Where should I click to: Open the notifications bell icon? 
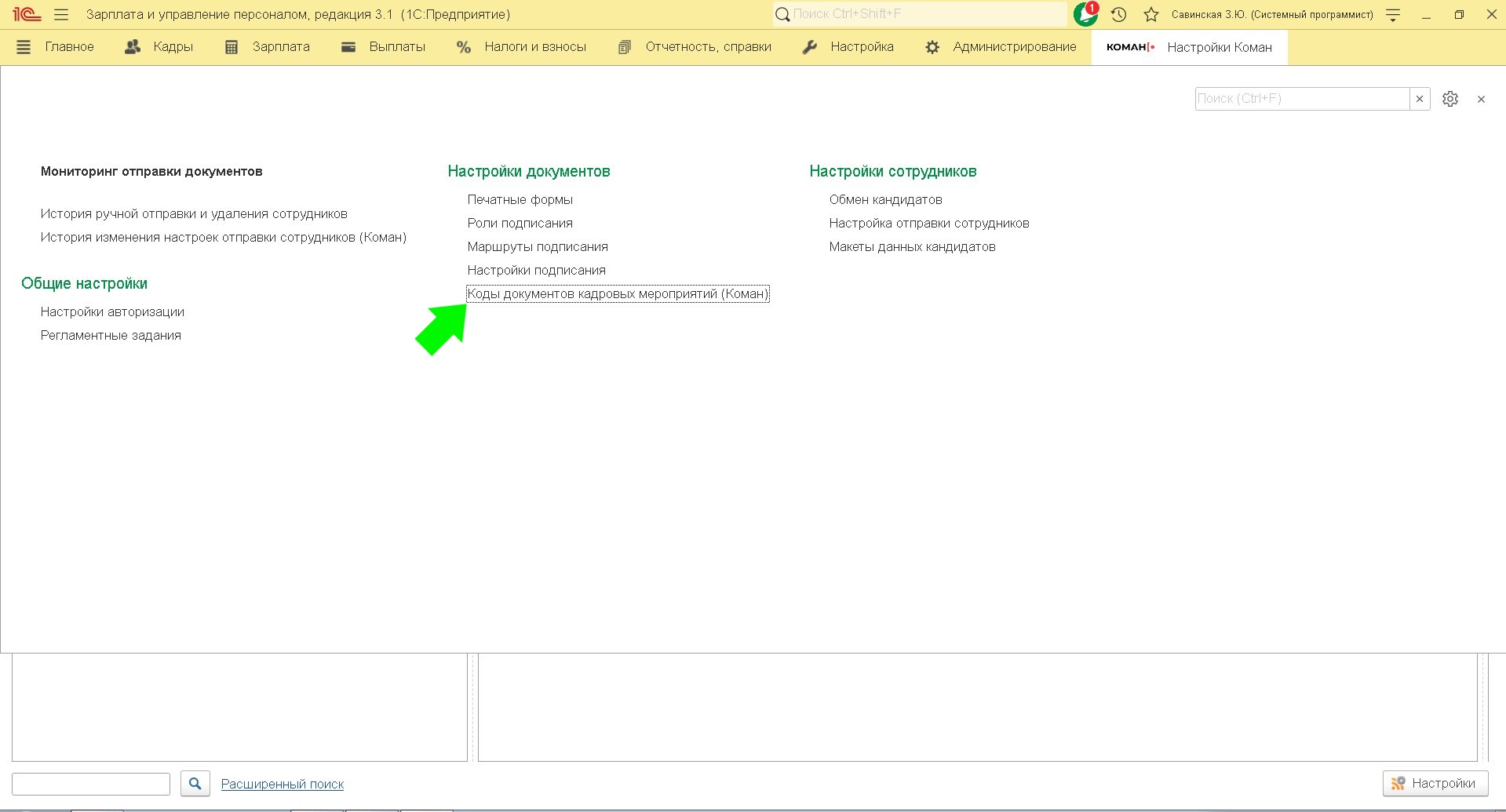(x=1085, y=14)
